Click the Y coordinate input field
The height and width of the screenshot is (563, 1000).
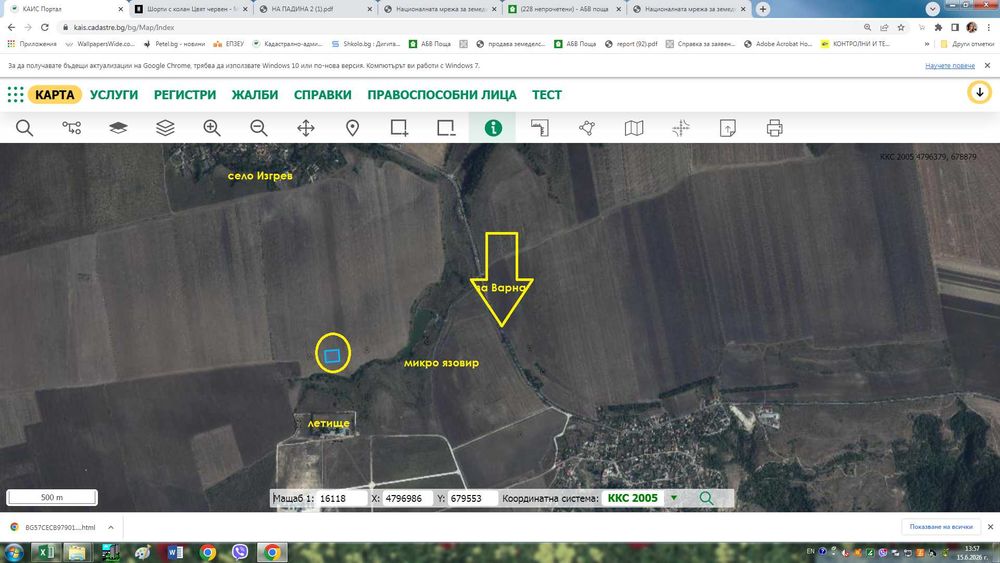pos(473,498)
